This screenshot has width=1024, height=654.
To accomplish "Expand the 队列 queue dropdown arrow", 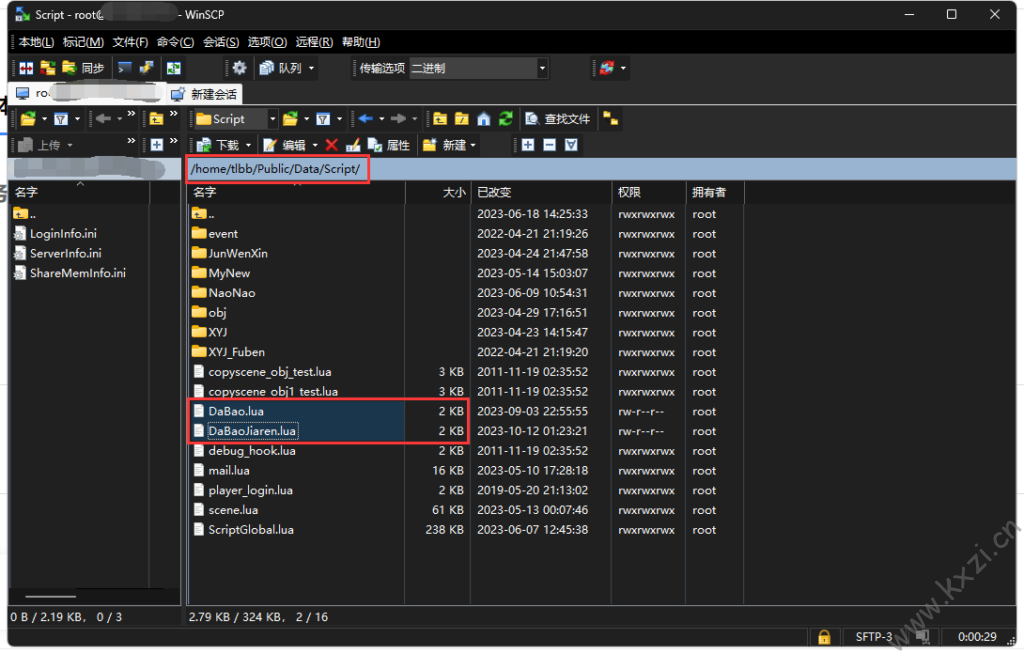I will (x=312, y=68).
